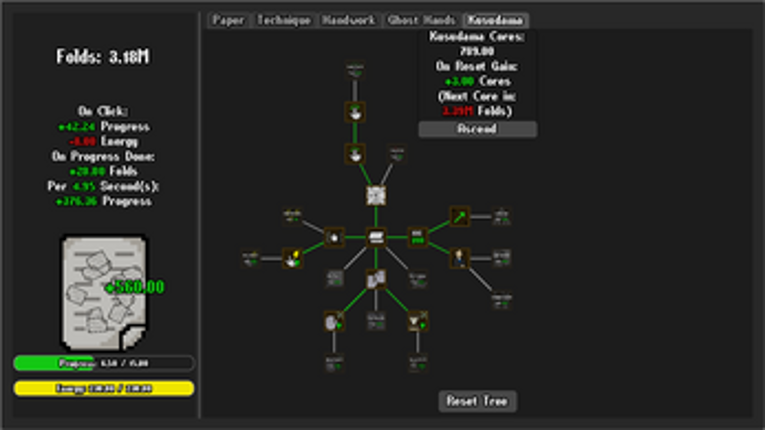
Task: Select the central paper stack node of the tree
Action: point(376,237)
